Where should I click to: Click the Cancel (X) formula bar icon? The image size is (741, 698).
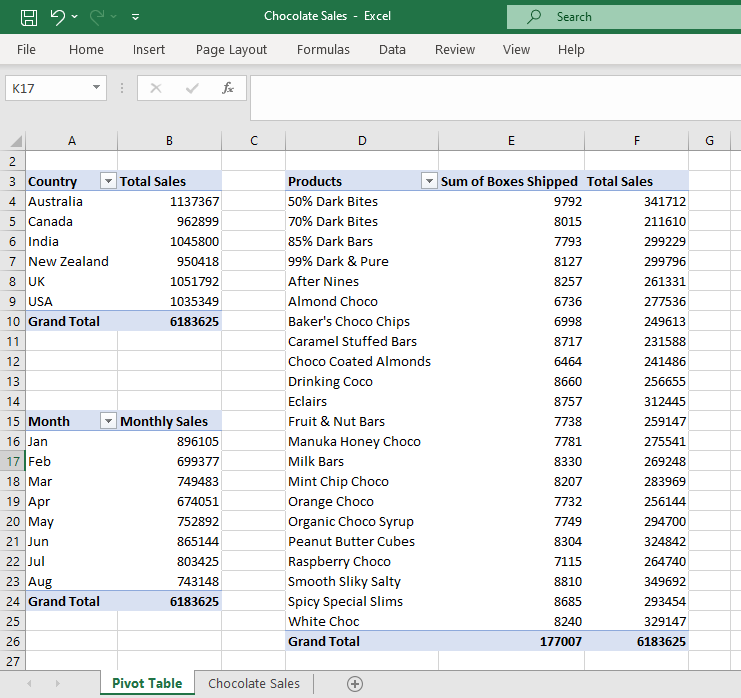pos(156,88)
